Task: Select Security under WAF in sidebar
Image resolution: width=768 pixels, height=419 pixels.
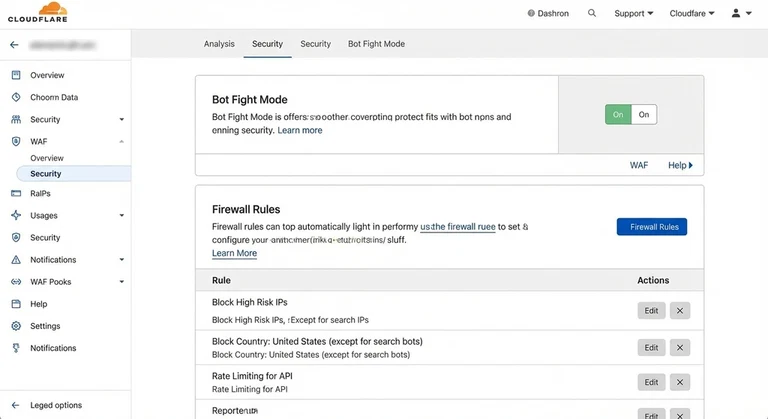Action: coord(46,174)
